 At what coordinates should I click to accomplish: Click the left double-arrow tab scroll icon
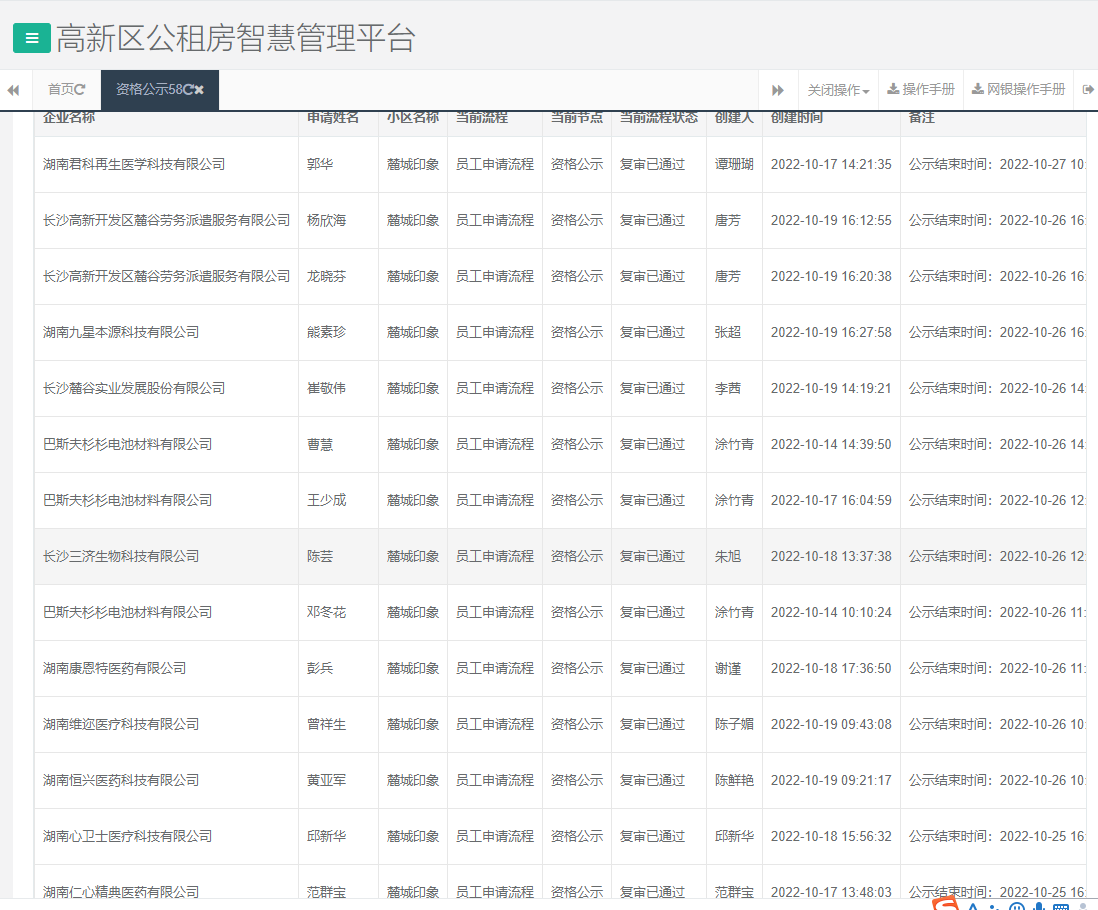tap(13, 89)
